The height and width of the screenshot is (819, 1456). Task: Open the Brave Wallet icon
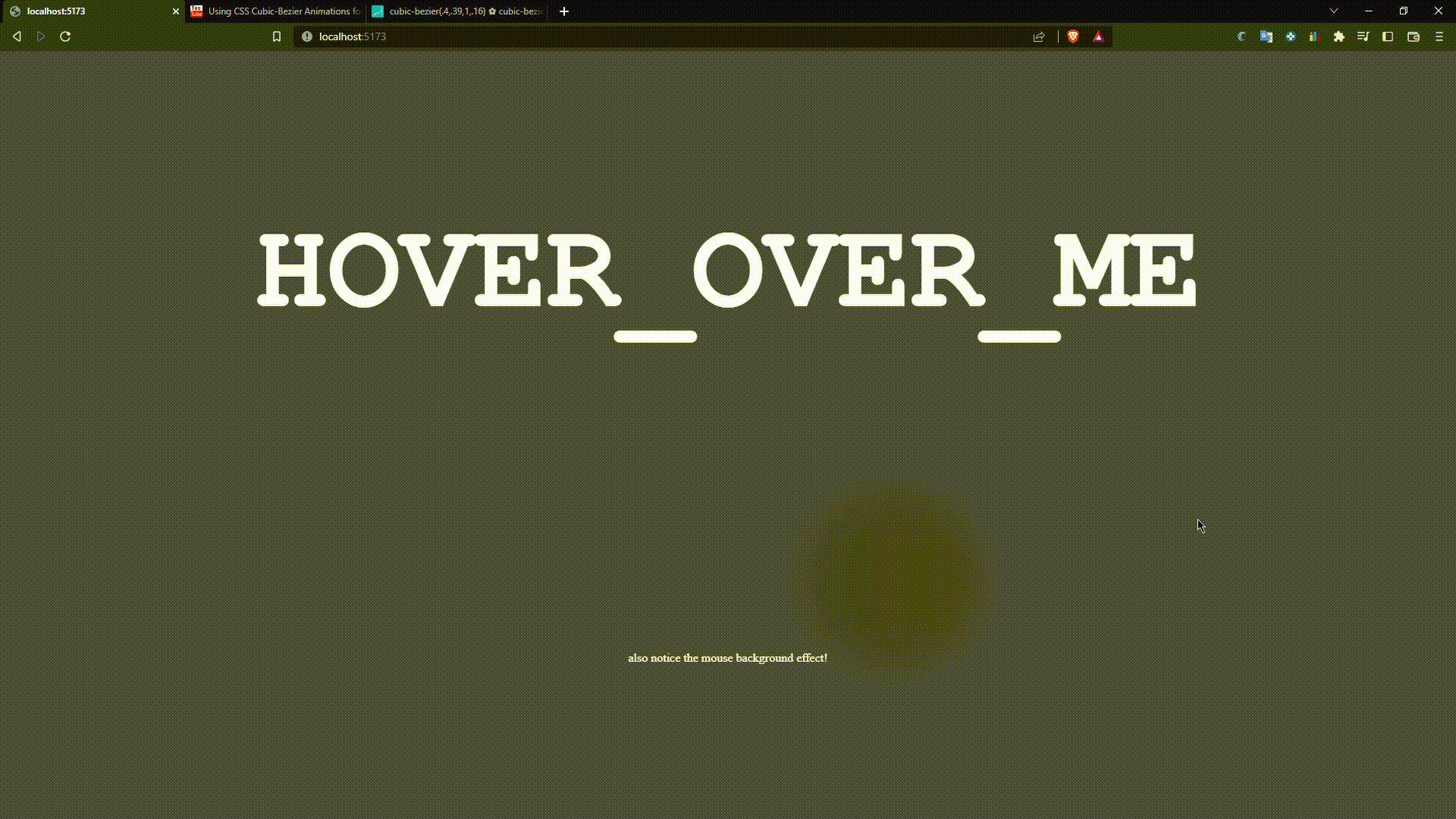click(1414, 36)
